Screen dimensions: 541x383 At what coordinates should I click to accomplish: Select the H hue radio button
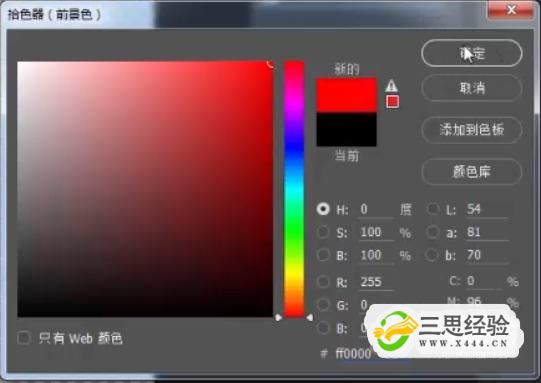click(x=323, y=209)
